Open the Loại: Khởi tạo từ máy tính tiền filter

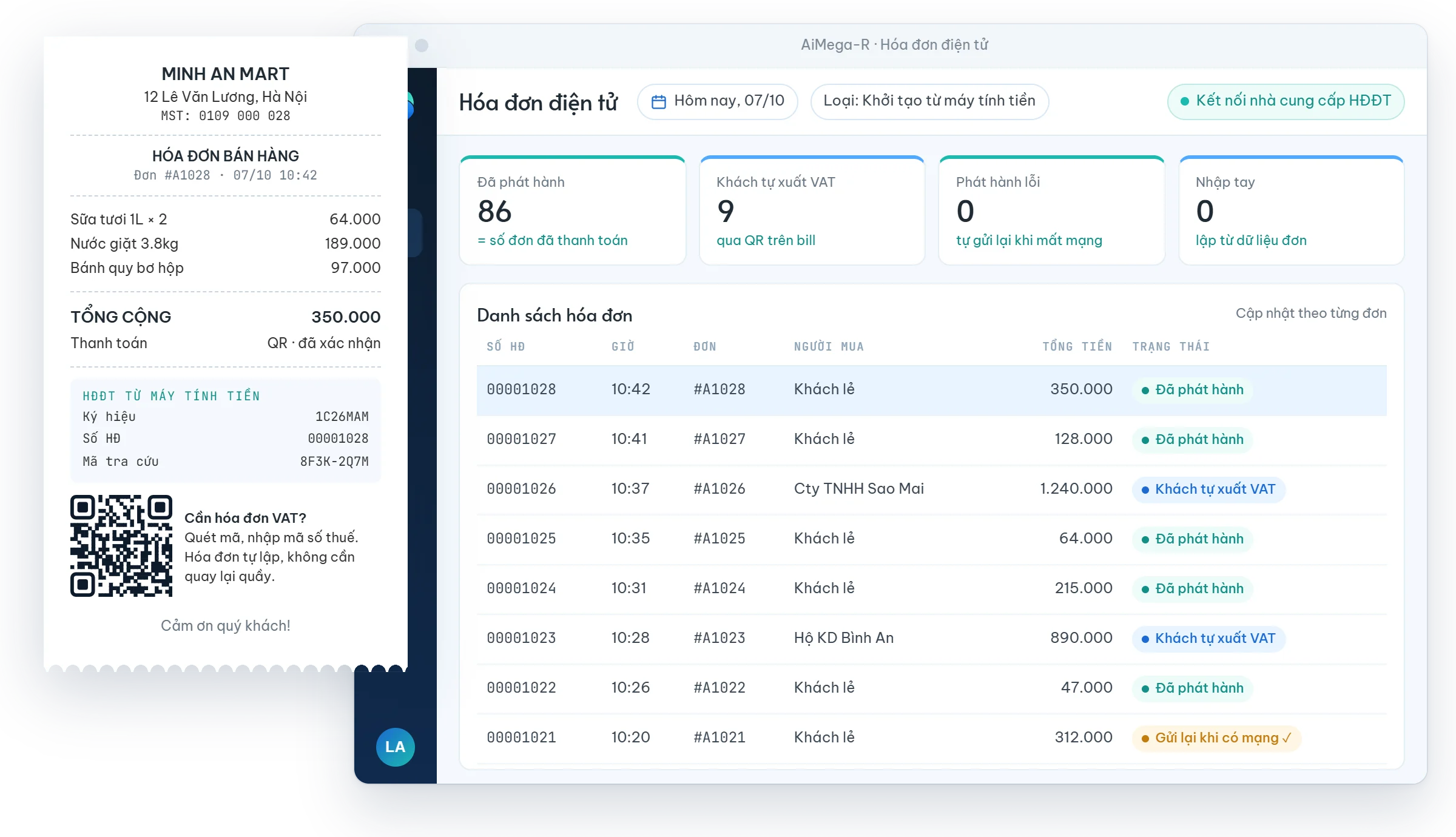click(929, 101)
